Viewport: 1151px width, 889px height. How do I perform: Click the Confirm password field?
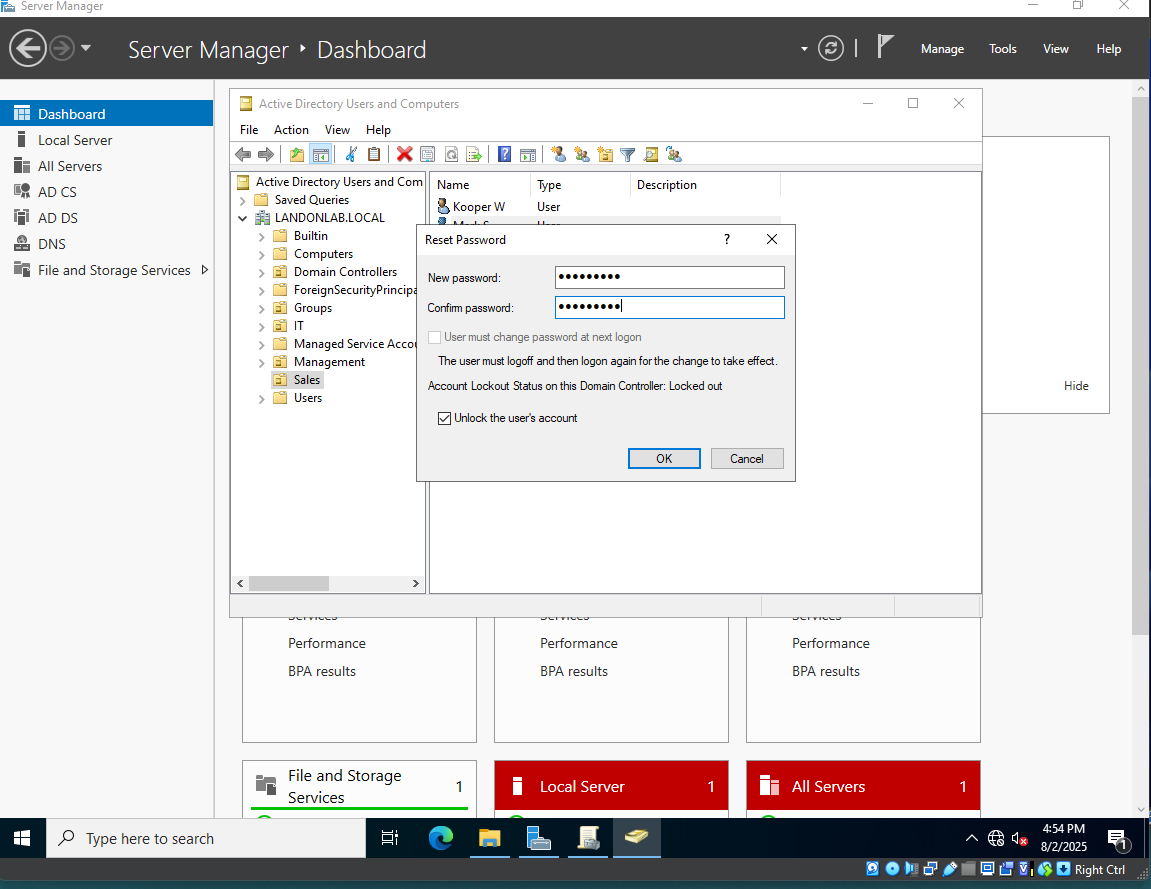click(669, 307)
